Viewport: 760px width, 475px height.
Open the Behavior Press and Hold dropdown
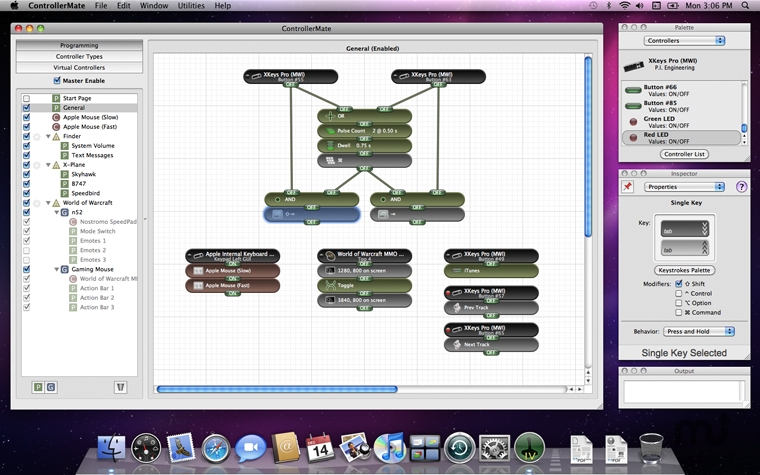tap(701, 331)
